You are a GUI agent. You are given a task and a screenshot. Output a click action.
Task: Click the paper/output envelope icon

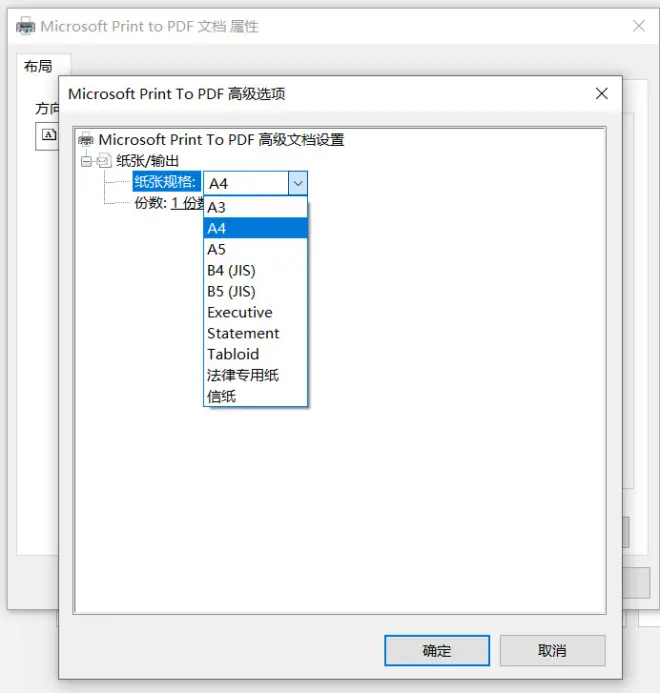pos(104,161)
